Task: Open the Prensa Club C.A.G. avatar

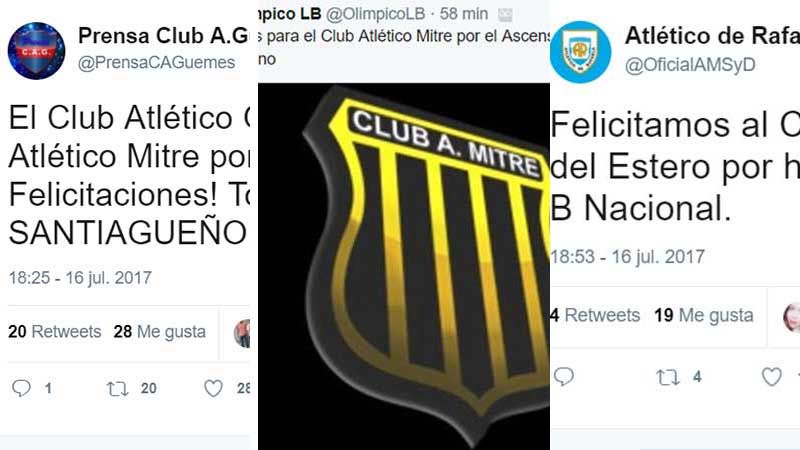Action: pos(36,51)
